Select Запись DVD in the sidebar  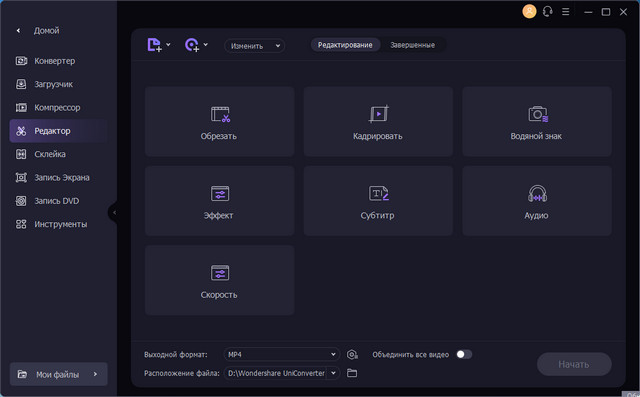click(x=58, y=201)
